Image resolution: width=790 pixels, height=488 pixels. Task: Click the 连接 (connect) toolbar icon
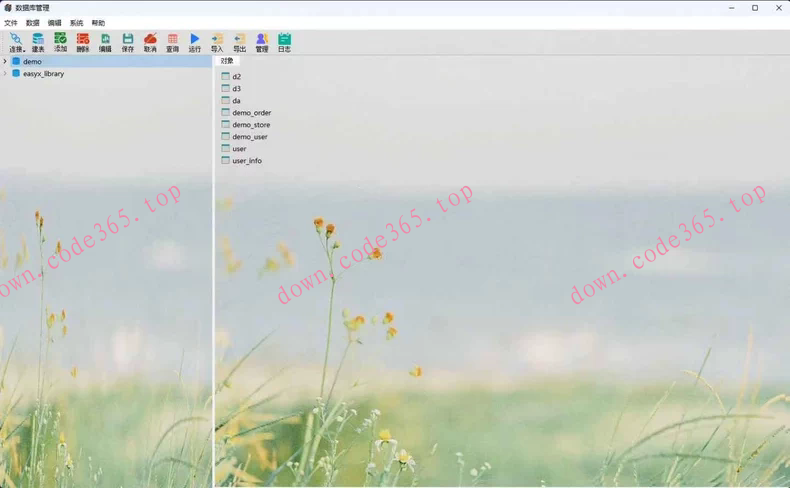[16, 43]
